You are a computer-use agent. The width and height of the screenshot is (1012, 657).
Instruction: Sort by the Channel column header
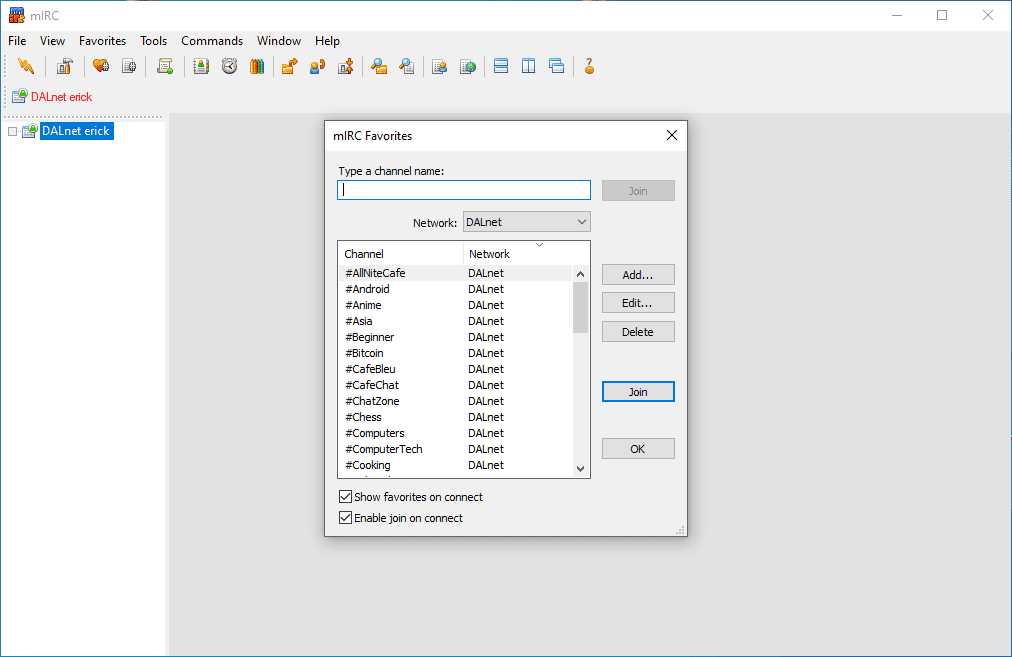(400, 254)
